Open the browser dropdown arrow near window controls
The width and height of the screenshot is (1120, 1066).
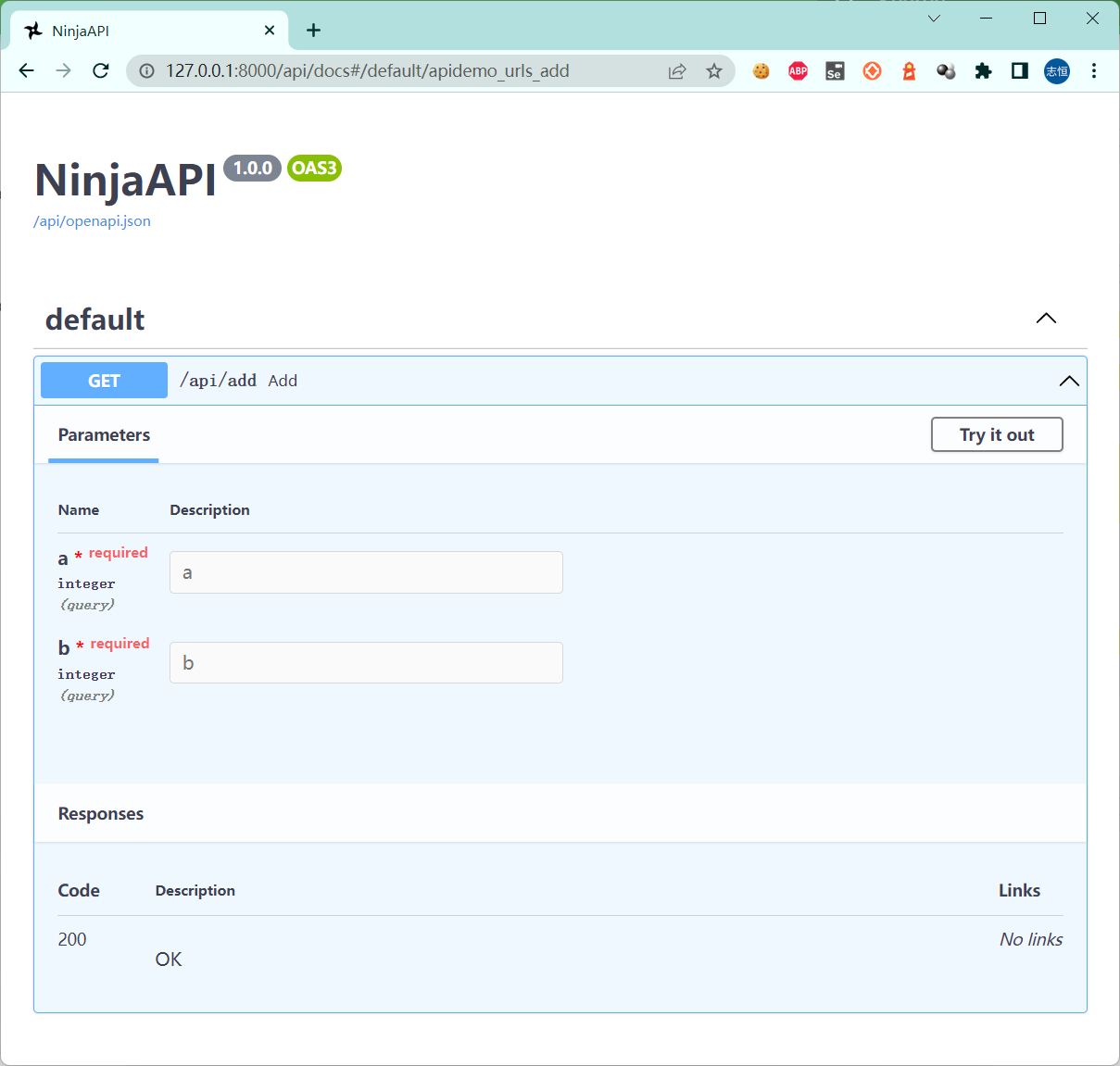click(934, 18)
